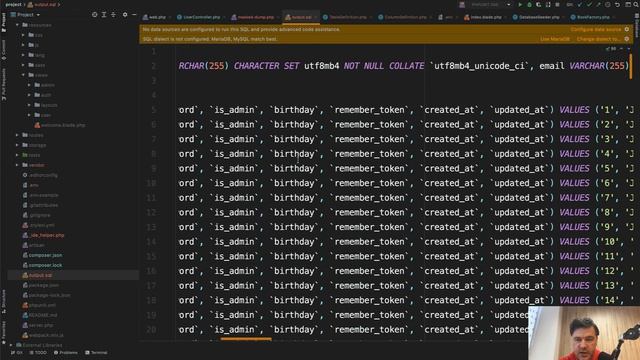Viewport: 640px width, 360px height.
Task: Click the Search Everywhere magnifier icon
Action: click(x=636, y=5)
